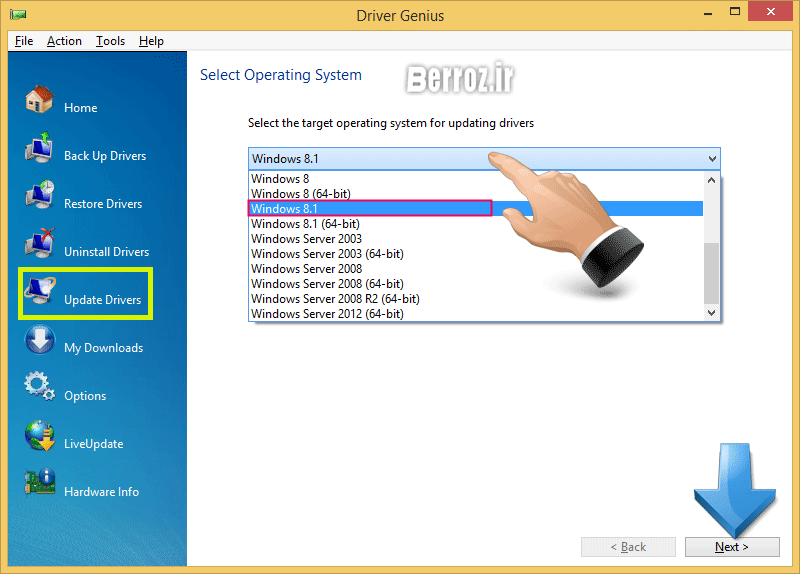Open Options label in sidebar

tap(85, 396)
